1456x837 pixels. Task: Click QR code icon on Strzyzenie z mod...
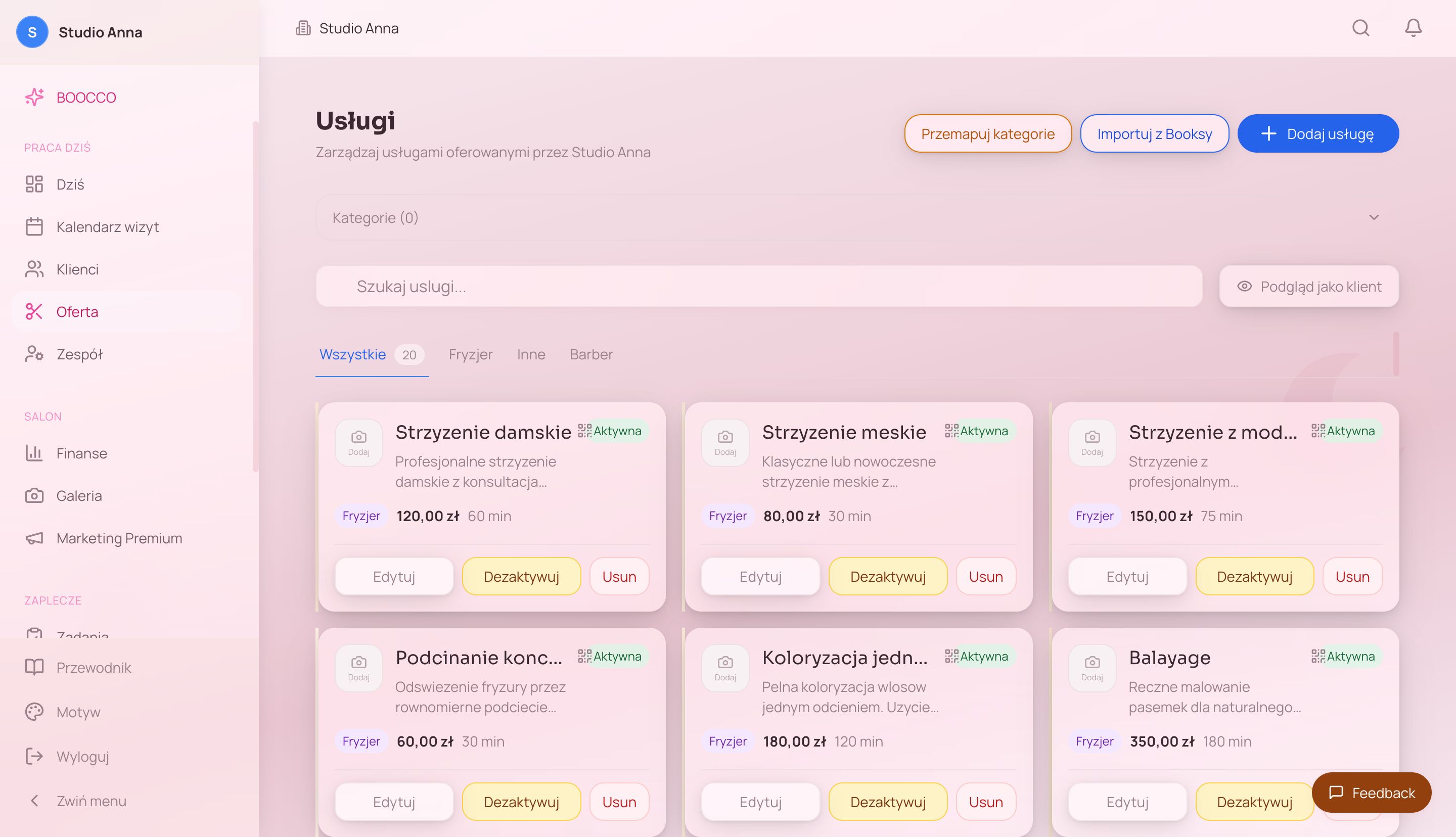1318,431
